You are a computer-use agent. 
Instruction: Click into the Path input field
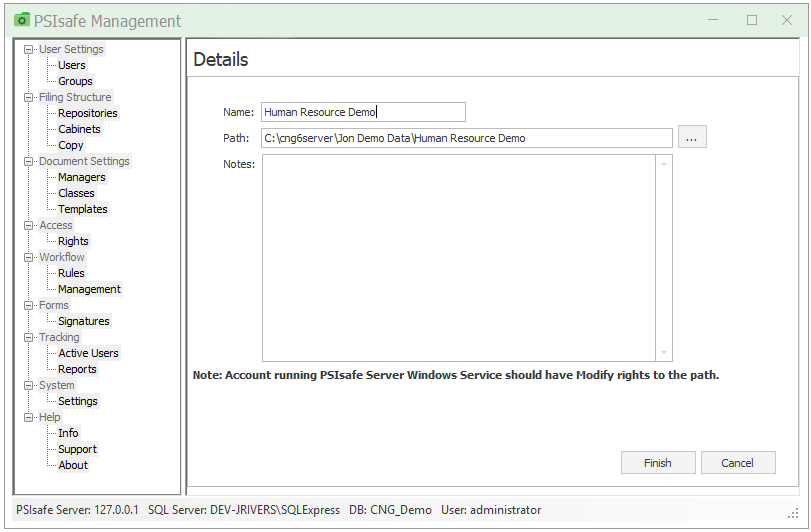pyautogui.click(x=467, y=138)
